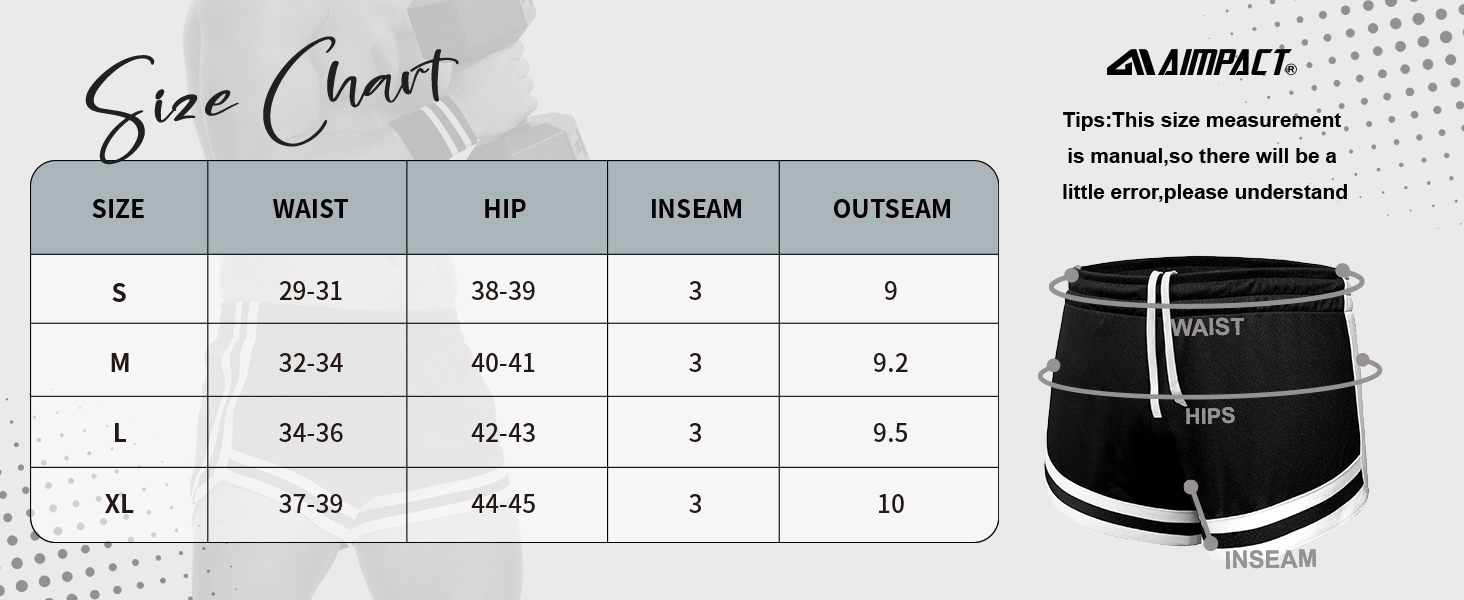Click the Tips measurement note text

(x=1204, y=156)
